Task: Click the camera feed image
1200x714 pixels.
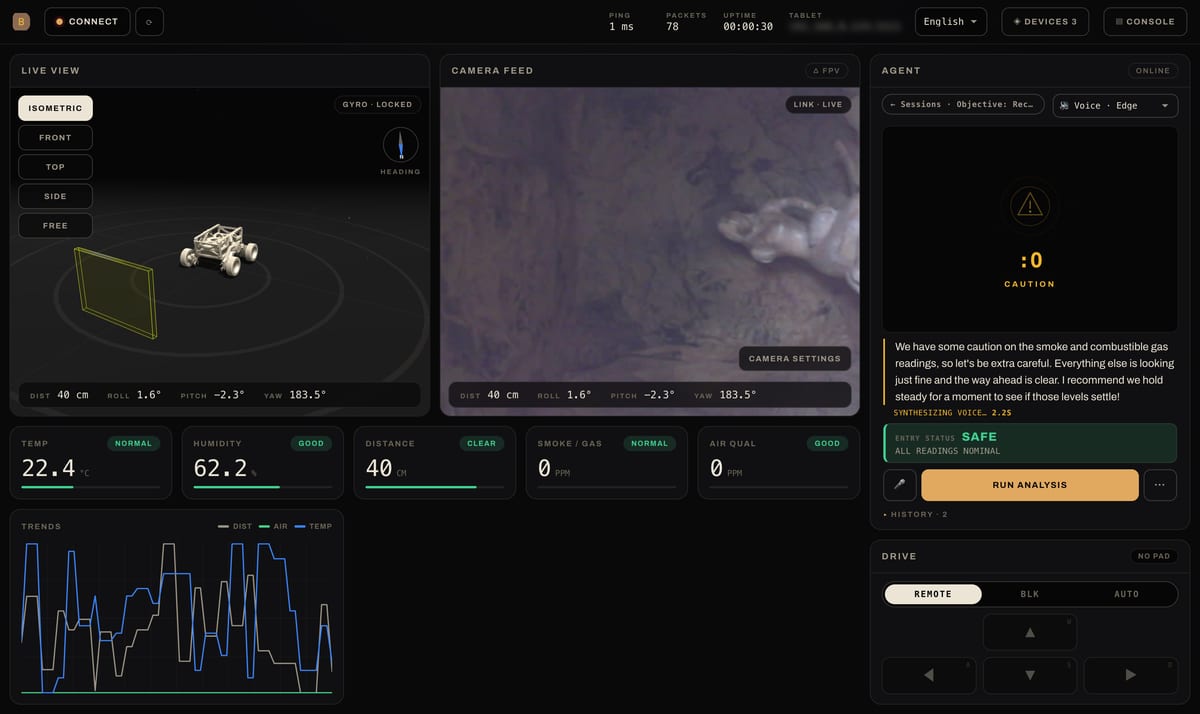Action: (x=650, y=250)
